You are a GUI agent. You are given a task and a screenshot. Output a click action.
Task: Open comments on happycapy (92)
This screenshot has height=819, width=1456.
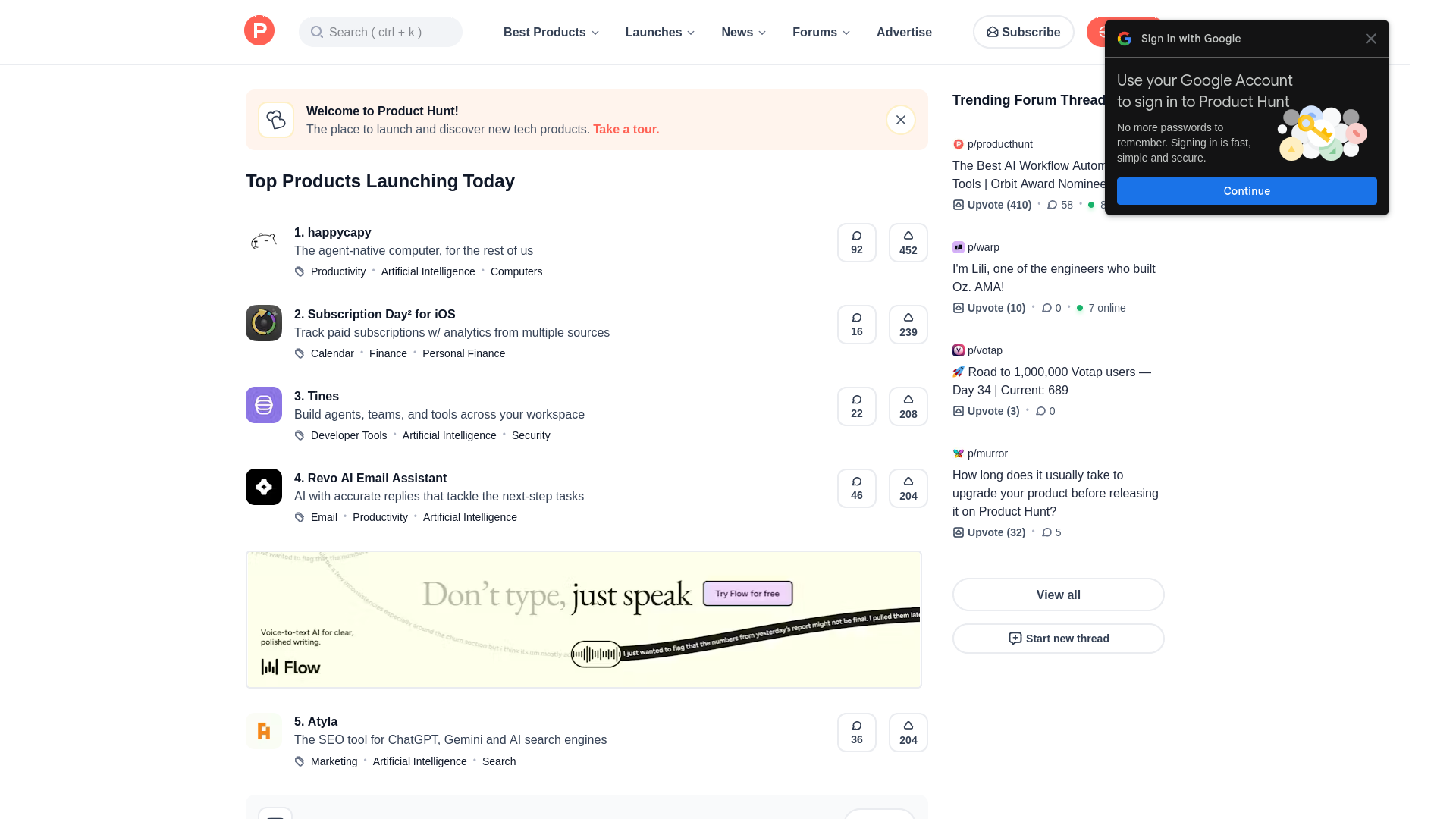tap(856, 243)
